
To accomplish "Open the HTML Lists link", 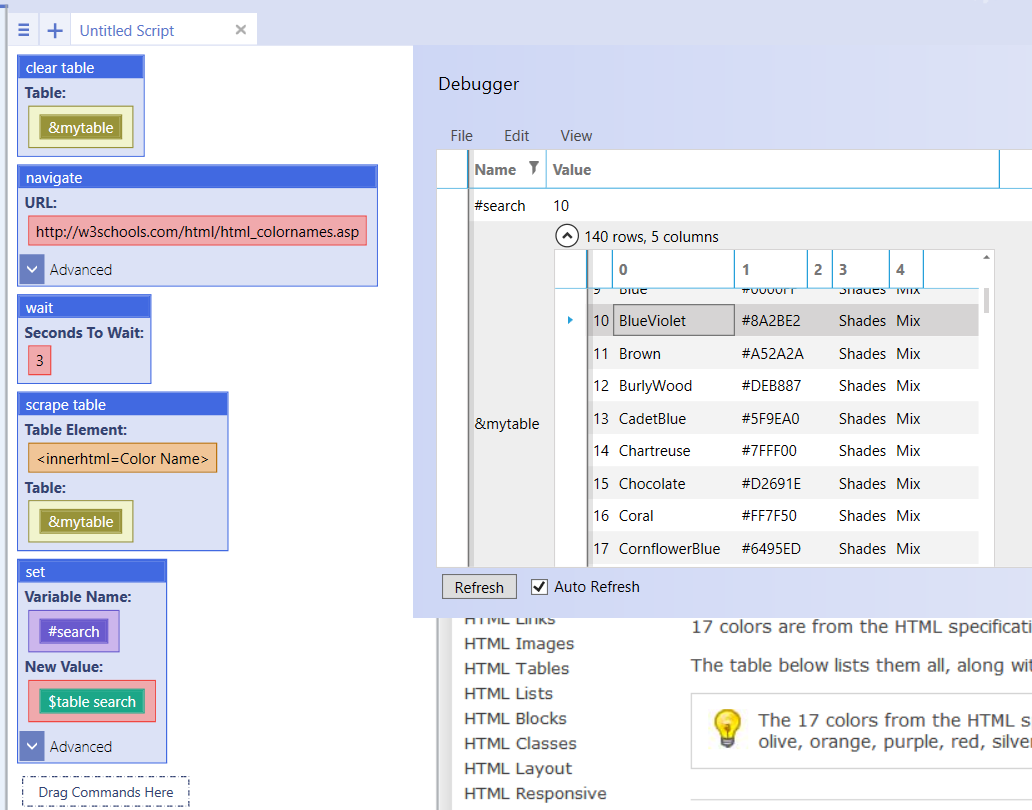I will pos(508,694).
